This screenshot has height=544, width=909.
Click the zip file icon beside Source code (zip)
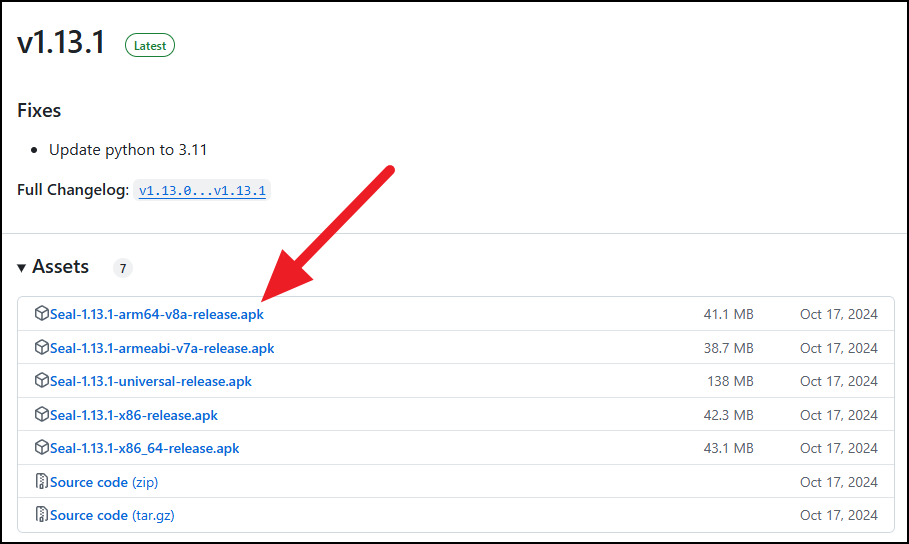pyautogui.click(x=42, y=481)
